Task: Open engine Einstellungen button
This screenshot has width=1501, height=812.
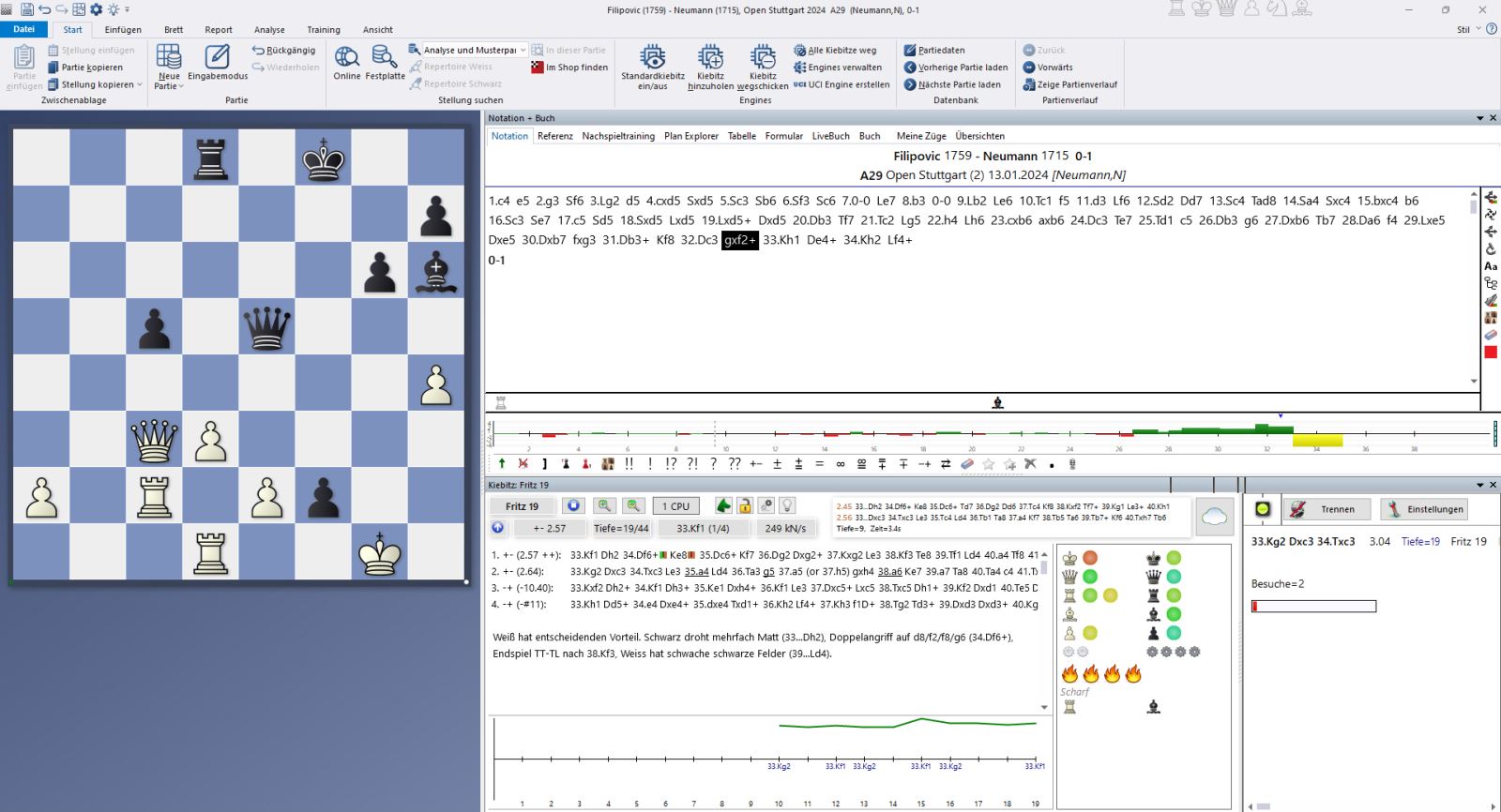Action: click(1425, 509)
